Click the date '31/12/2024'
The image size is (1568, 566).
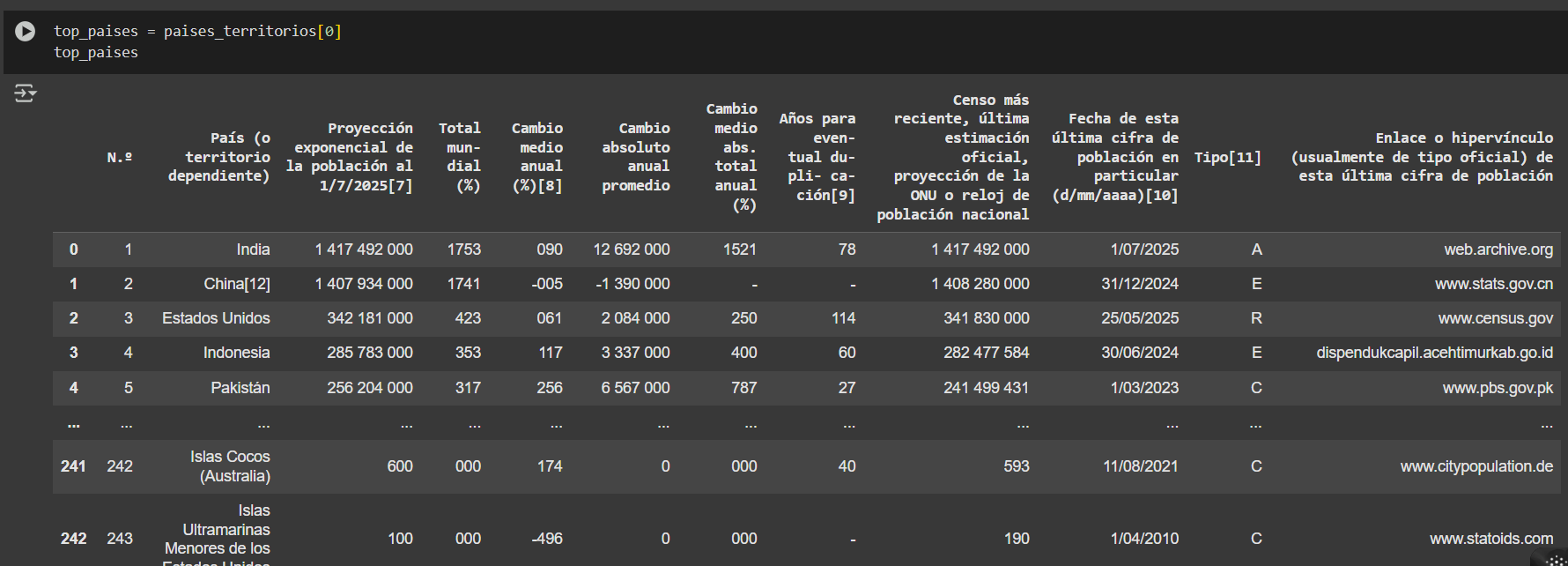click(x=1140, y=284)
